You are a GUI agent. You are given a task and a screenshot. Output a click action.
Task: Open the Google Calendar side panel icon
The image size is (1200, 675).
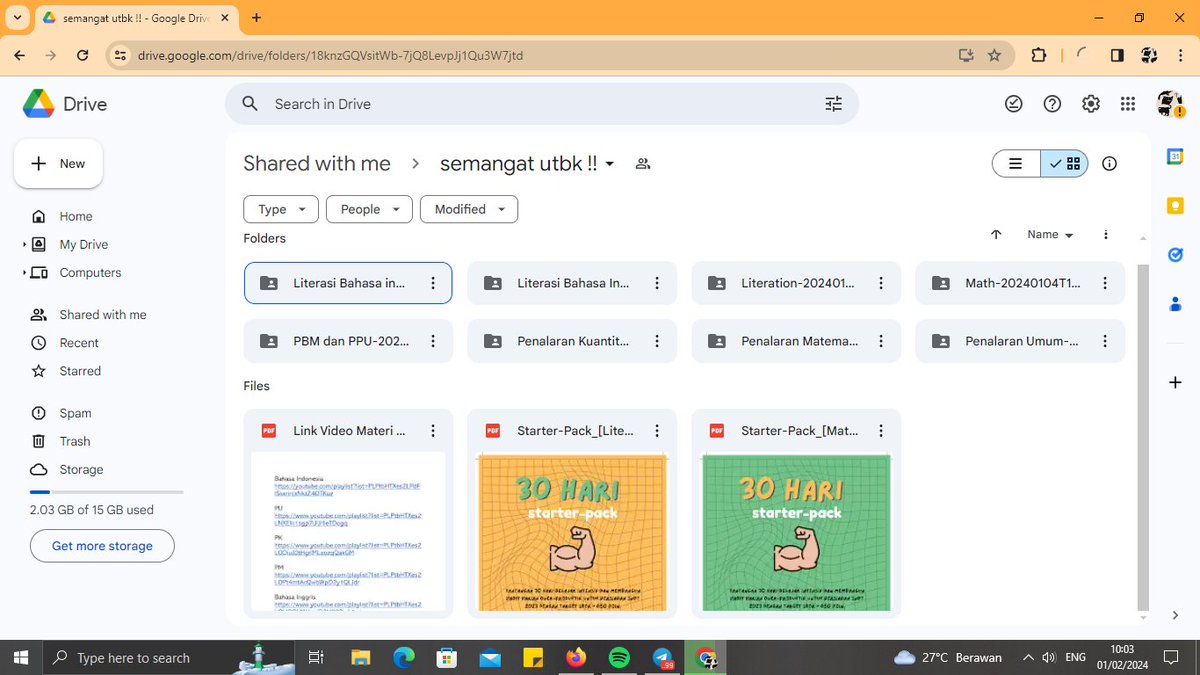tap(1175, 157)
